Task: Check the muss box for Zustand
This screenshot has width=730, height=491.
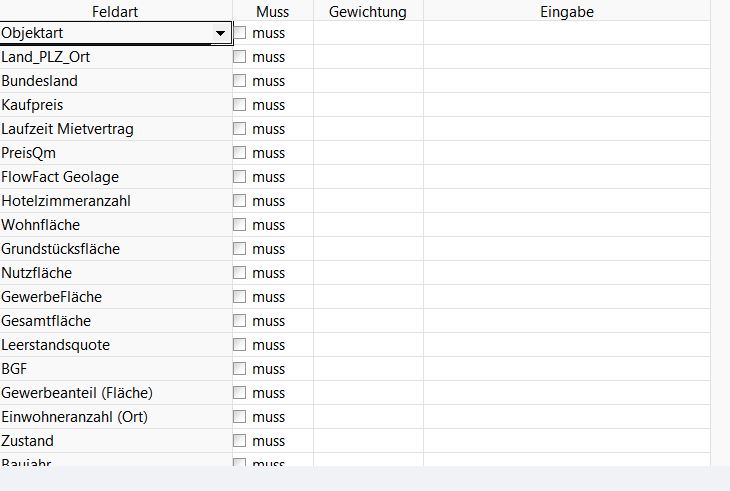Action: pyautogui.click(x=240, y=441)
